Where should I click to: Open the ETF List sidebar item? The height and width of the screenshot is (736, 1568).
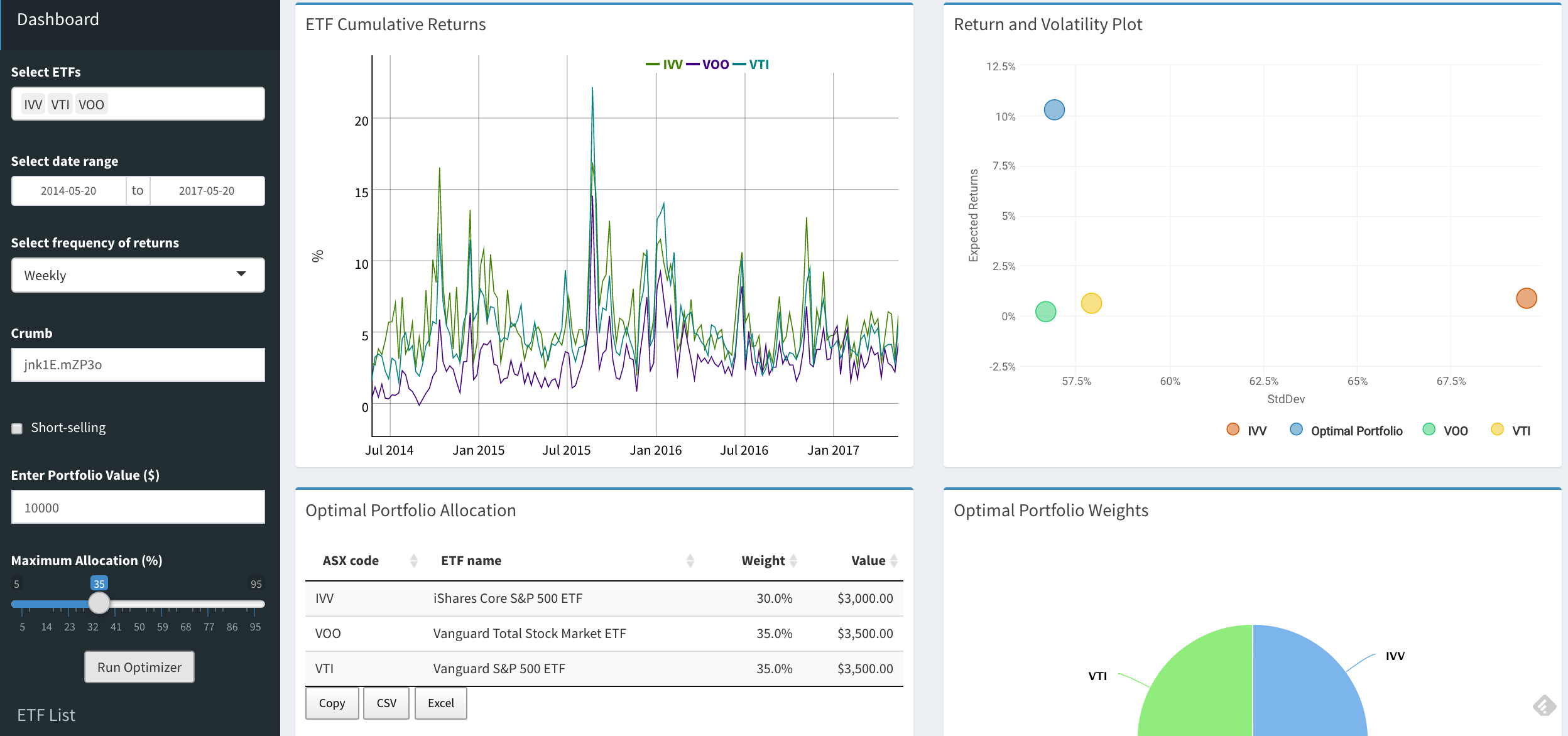coord(46,715)
